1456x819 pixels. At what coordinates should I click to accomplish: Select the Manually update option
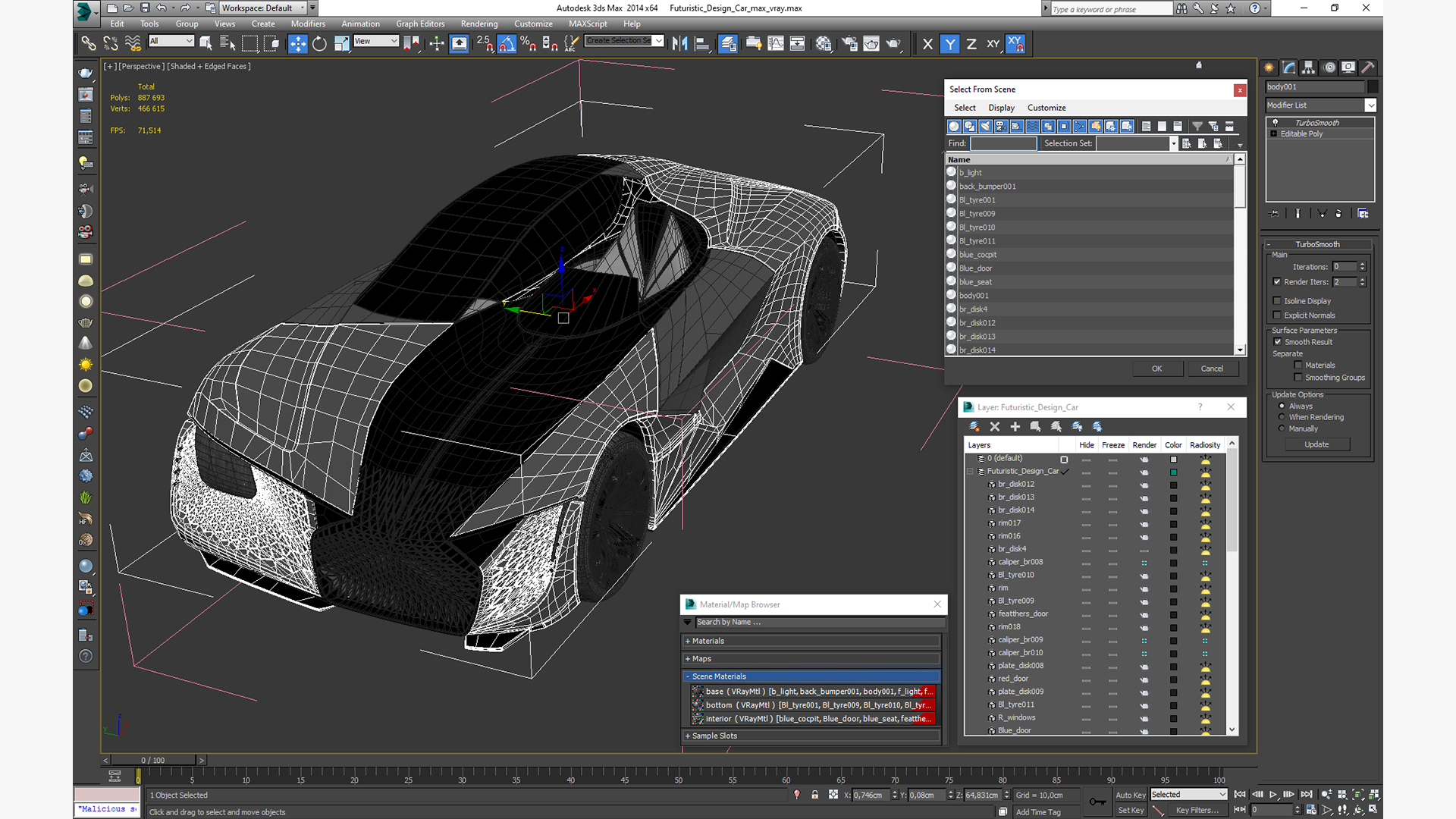(x=1282, y=428)
